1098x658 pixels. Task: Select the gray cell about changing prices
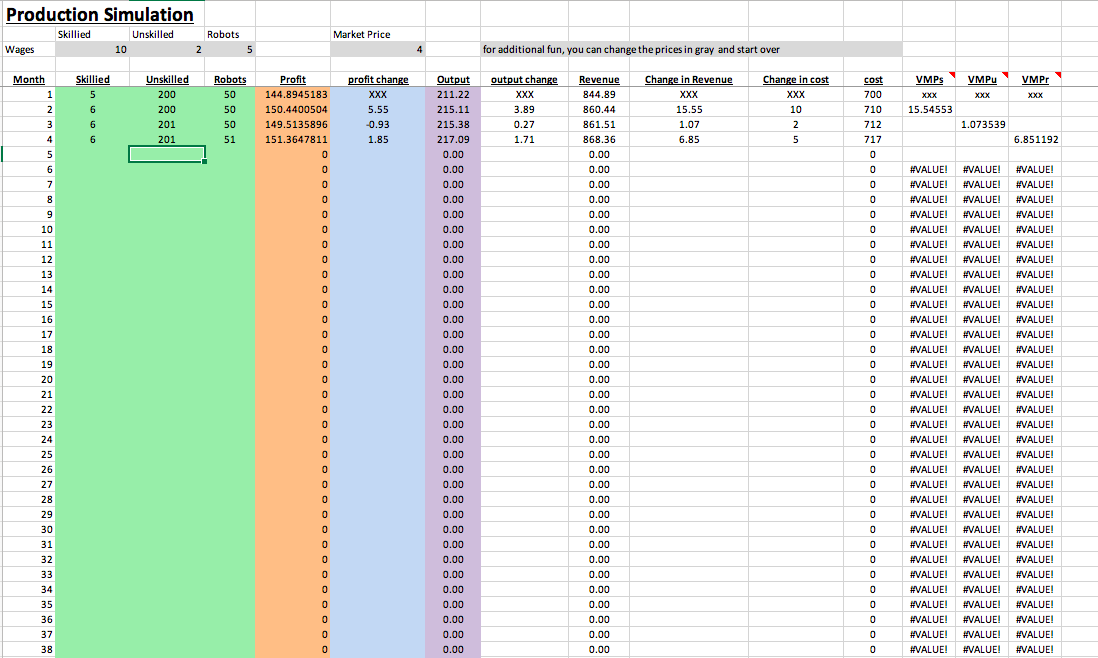(x=690, y=49)
